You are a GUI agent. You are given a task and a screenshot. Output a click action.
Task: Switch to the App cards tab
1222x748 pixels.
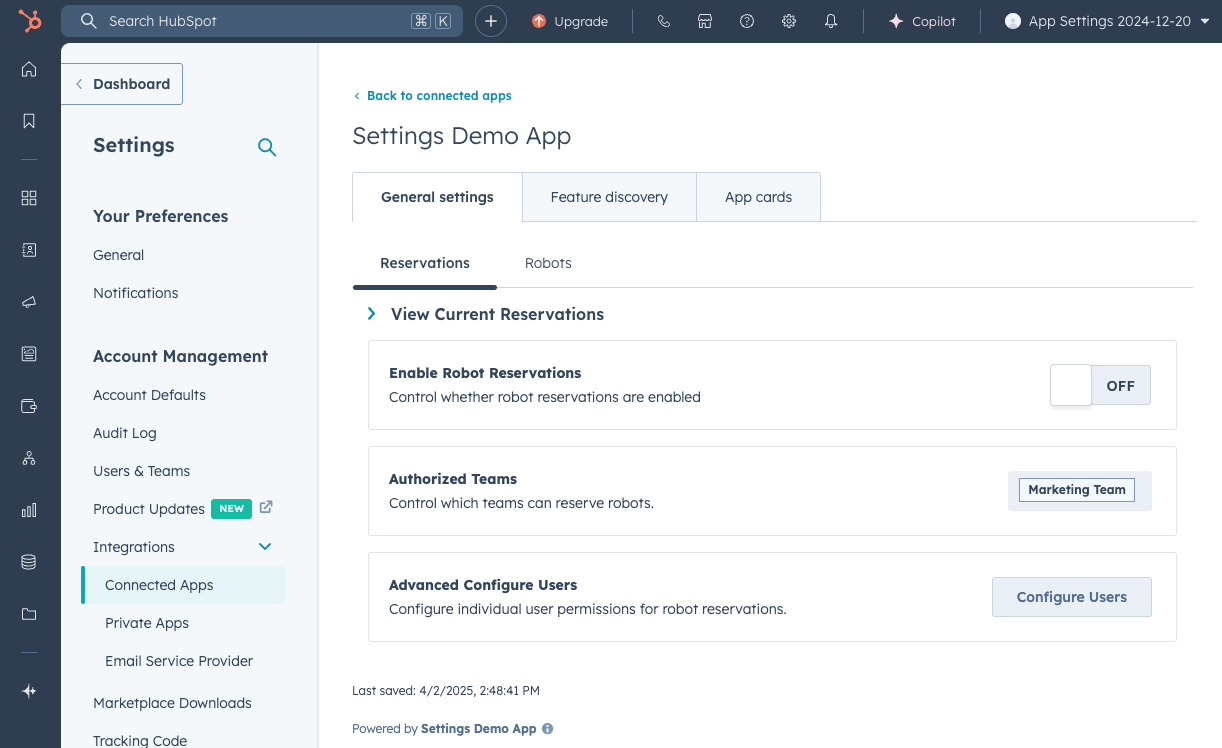click(758, 197)
